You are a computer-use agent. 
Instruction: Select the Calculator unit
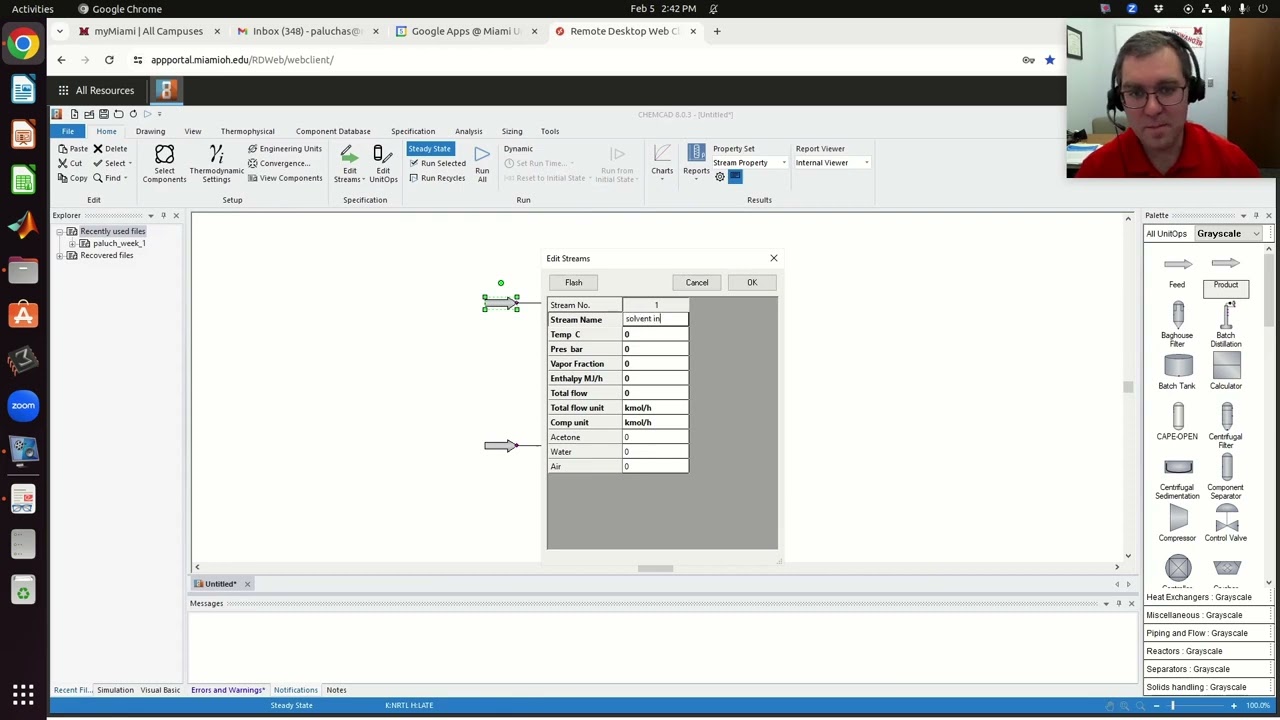(1226, 372)
